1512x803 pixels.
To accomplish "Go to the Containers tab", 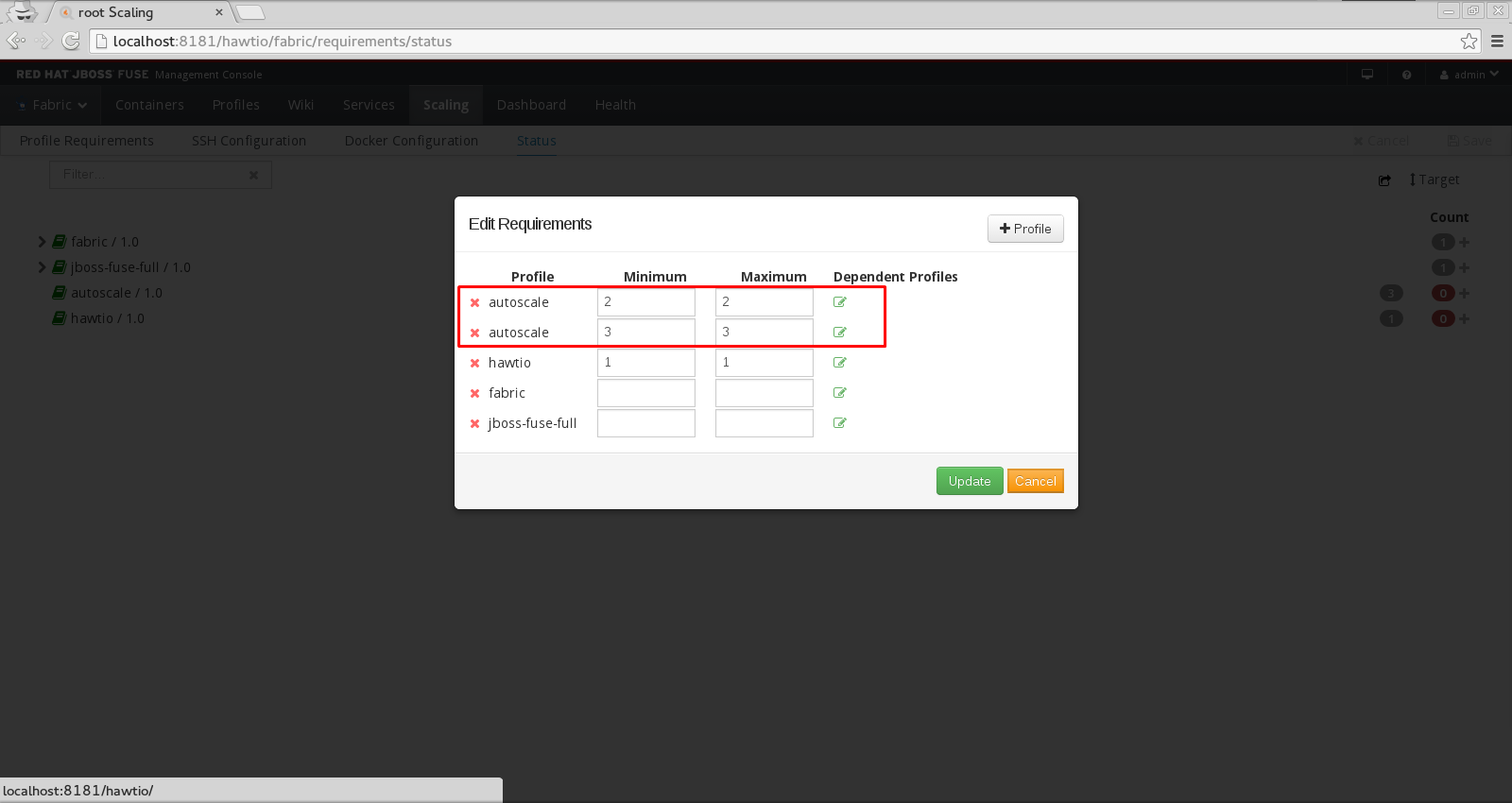I will pos(149,105).
